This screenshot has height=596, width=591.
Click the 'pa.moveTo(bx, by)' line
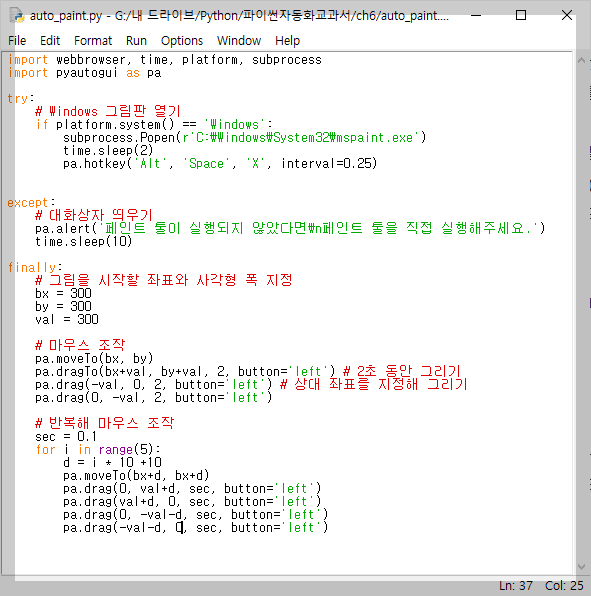pos(94,358)
